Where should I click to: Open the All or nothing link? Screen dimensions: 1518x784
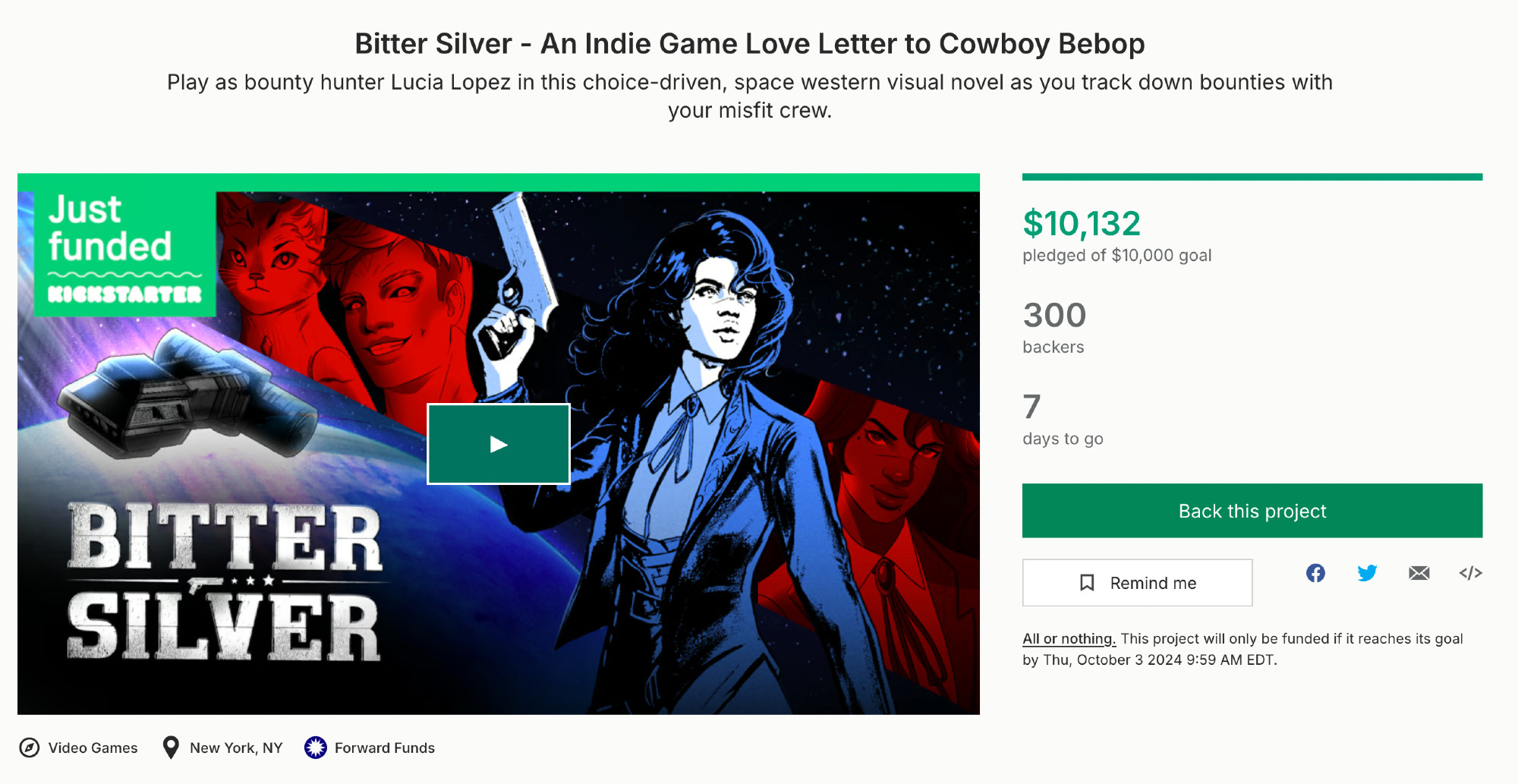click(x=1069, y=639)
